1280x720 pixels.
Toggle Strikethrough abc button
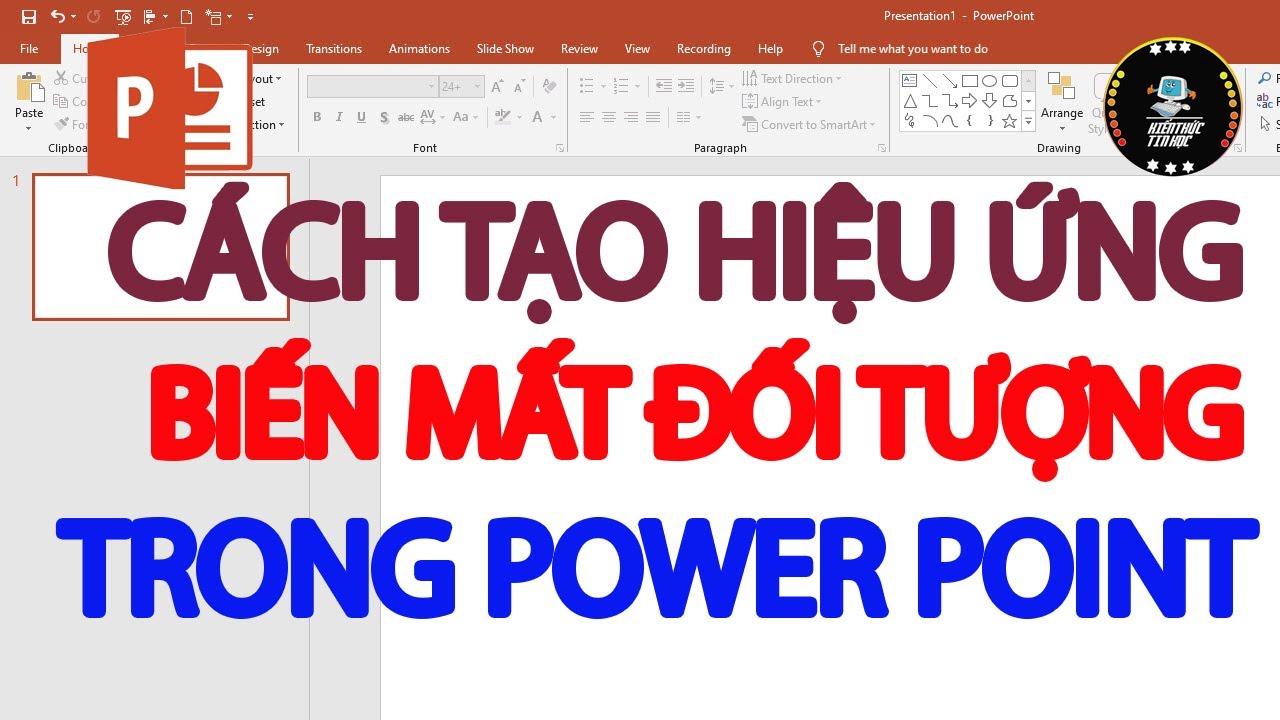click(406, 117)
